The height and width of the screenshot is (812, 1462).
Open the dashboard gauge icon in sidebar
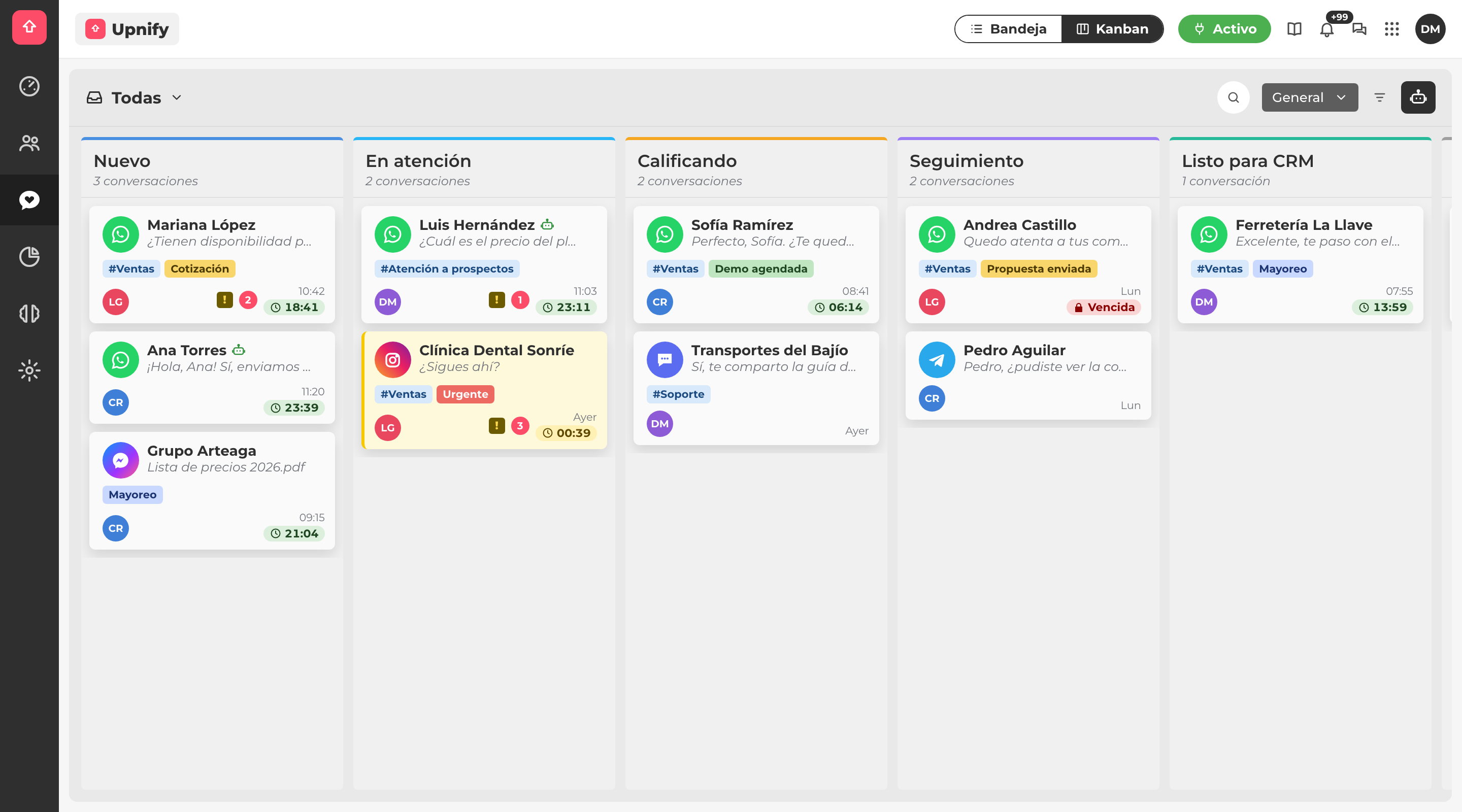coord(29,86)
